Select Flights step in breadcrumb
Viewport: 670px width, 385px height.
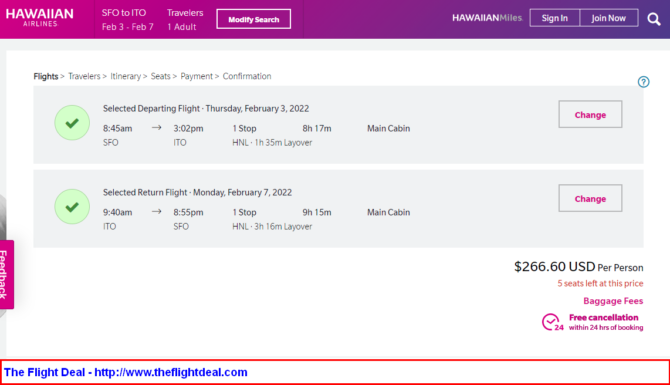coord(46,76)
